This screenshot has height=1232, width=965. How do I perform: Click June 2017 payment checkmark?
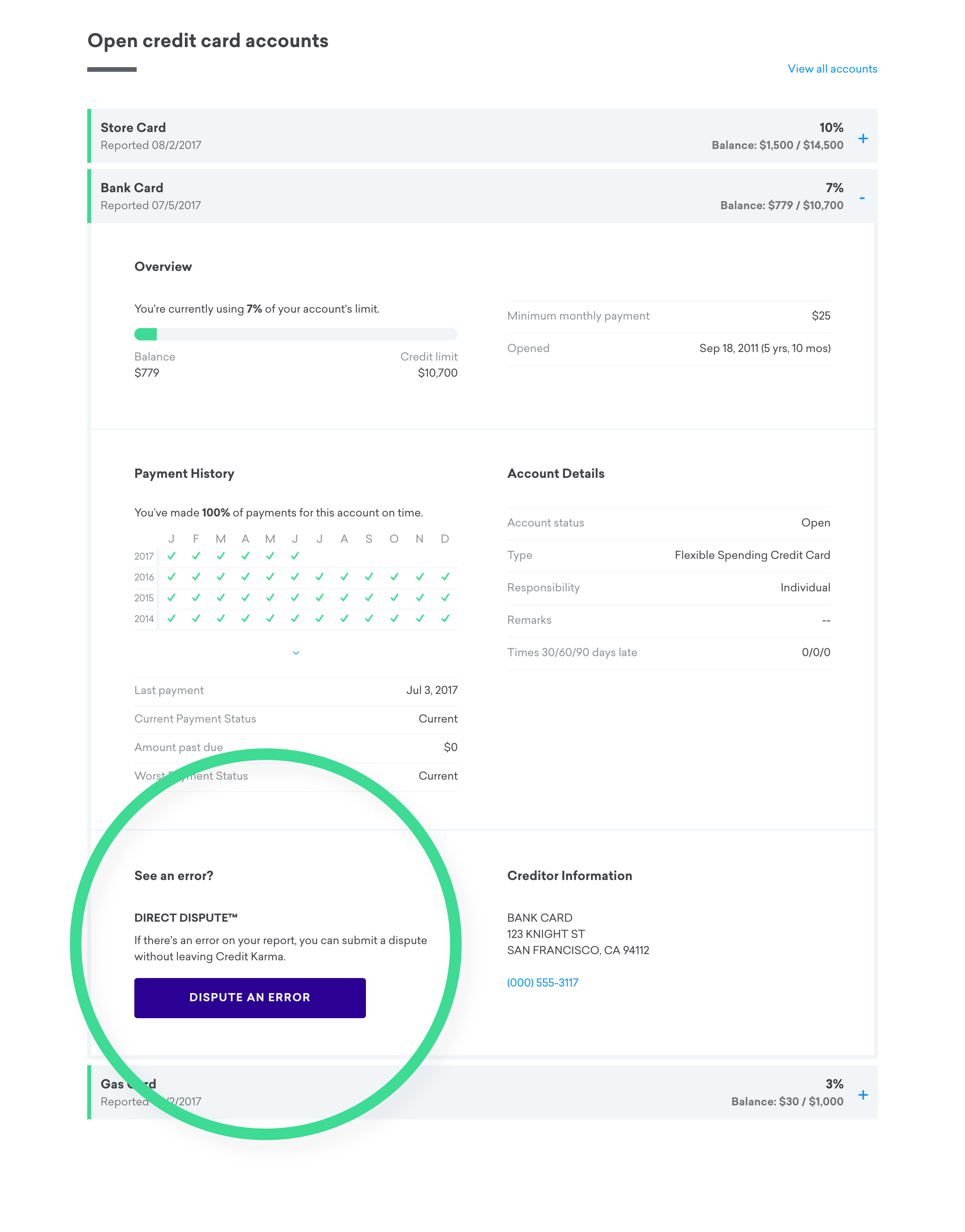click(x=295, y=556)
